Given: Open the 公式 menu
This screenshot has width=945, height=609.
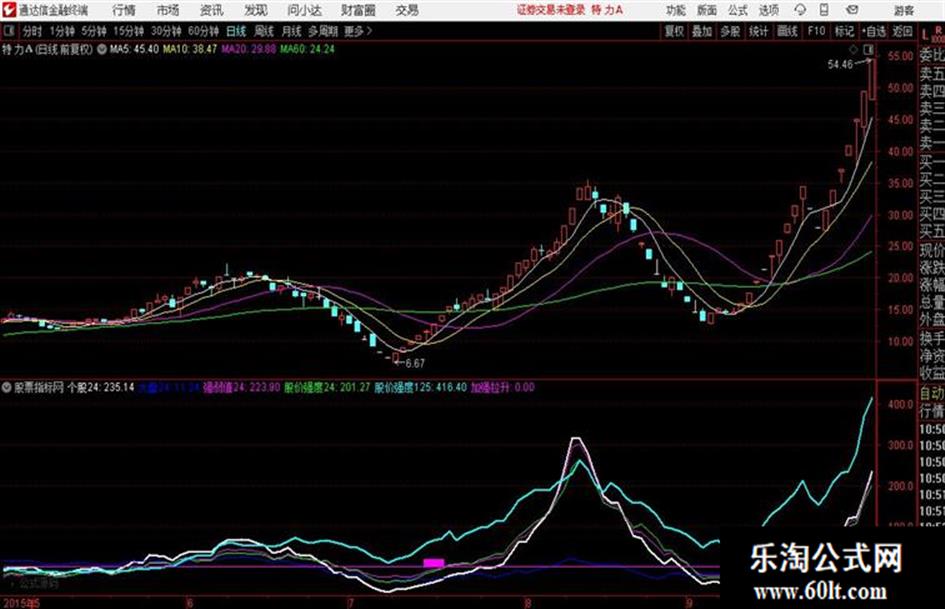Looking at the screenshot, I should click(737, 10).
